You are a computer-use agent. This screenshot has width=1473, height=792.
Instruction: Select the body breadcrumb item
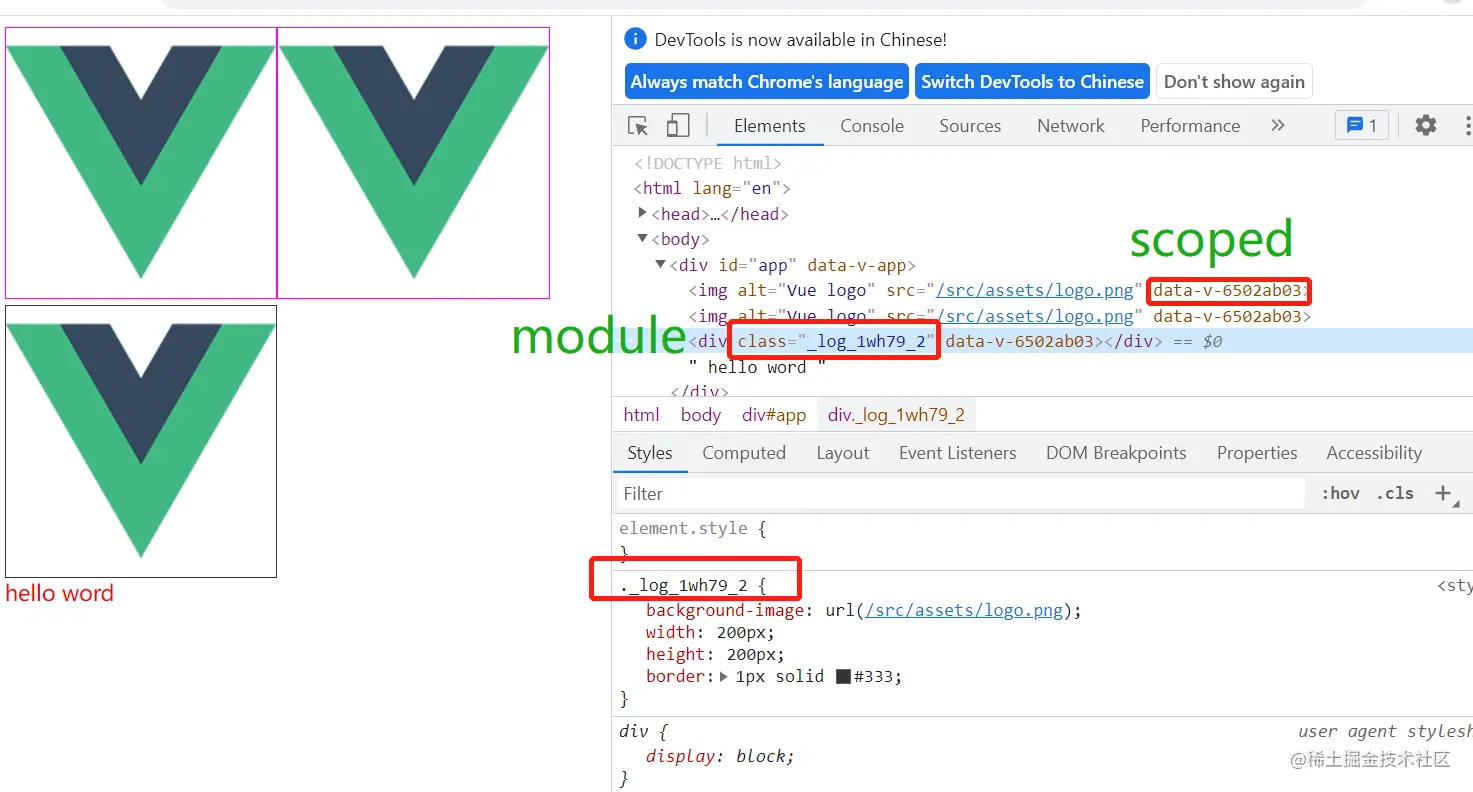pos(701,415)
